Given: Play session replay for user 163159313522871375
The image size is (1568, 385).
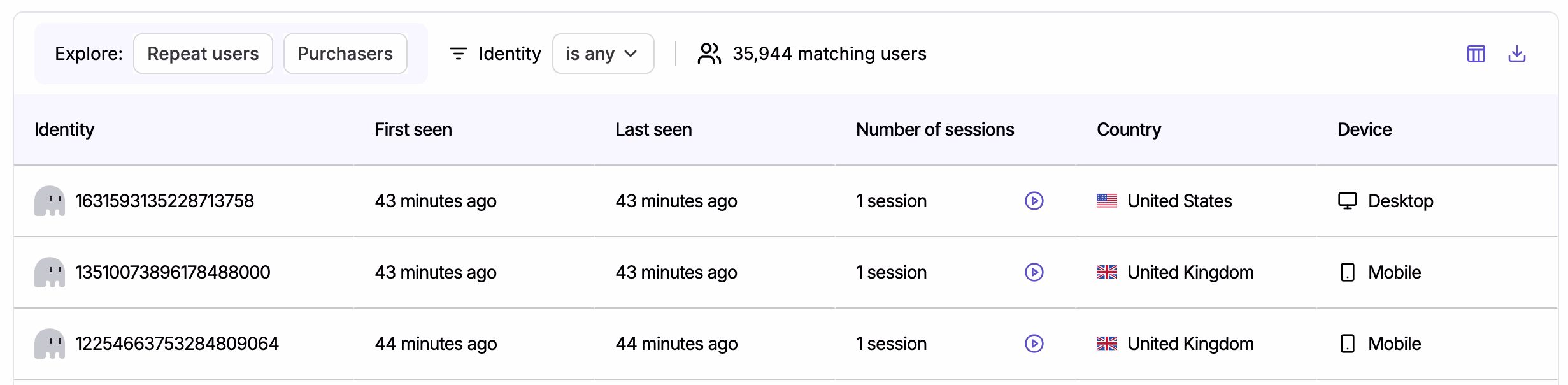Looking at the screenshot, I should (x=1034, y=200).
